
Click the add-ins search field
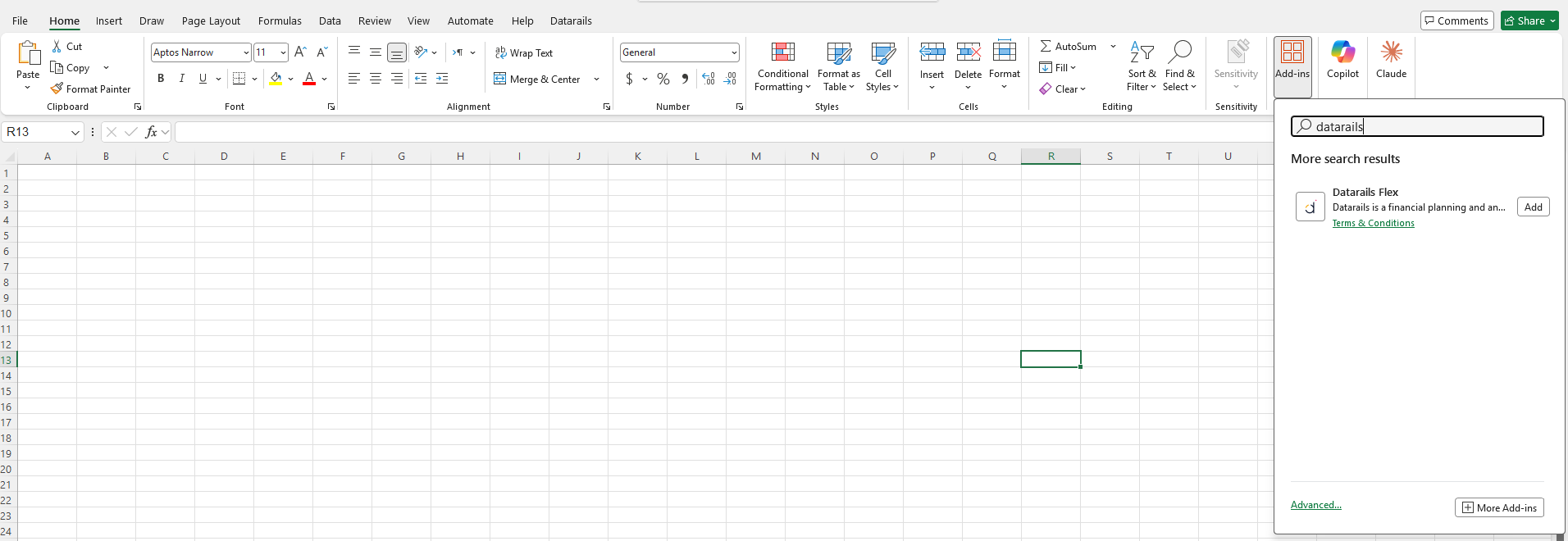[x=1417, y=126]
